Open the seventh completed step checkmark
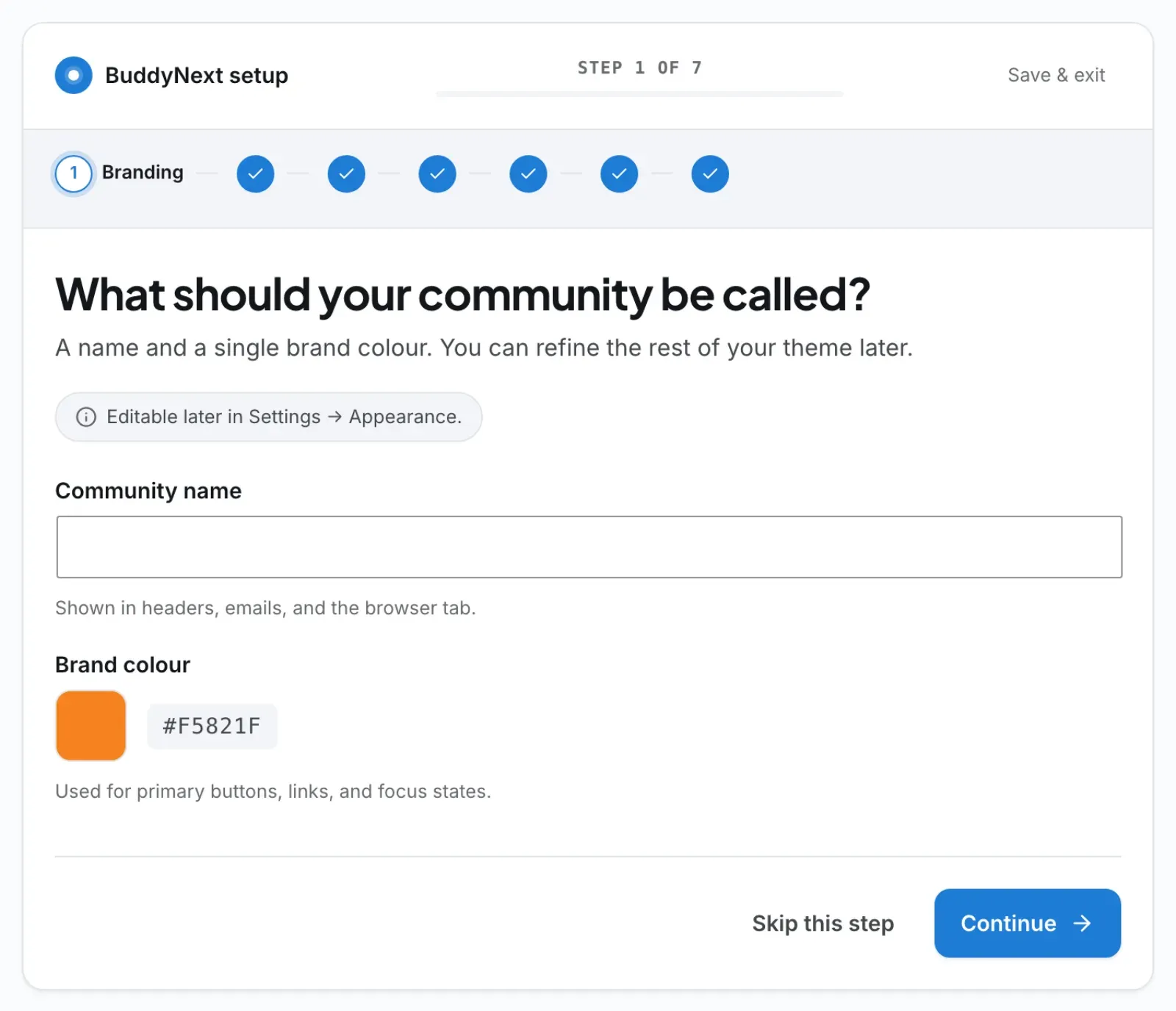Image resolution: width=1176 pixels, height=1011 pixels. click(x=710, y=174)
